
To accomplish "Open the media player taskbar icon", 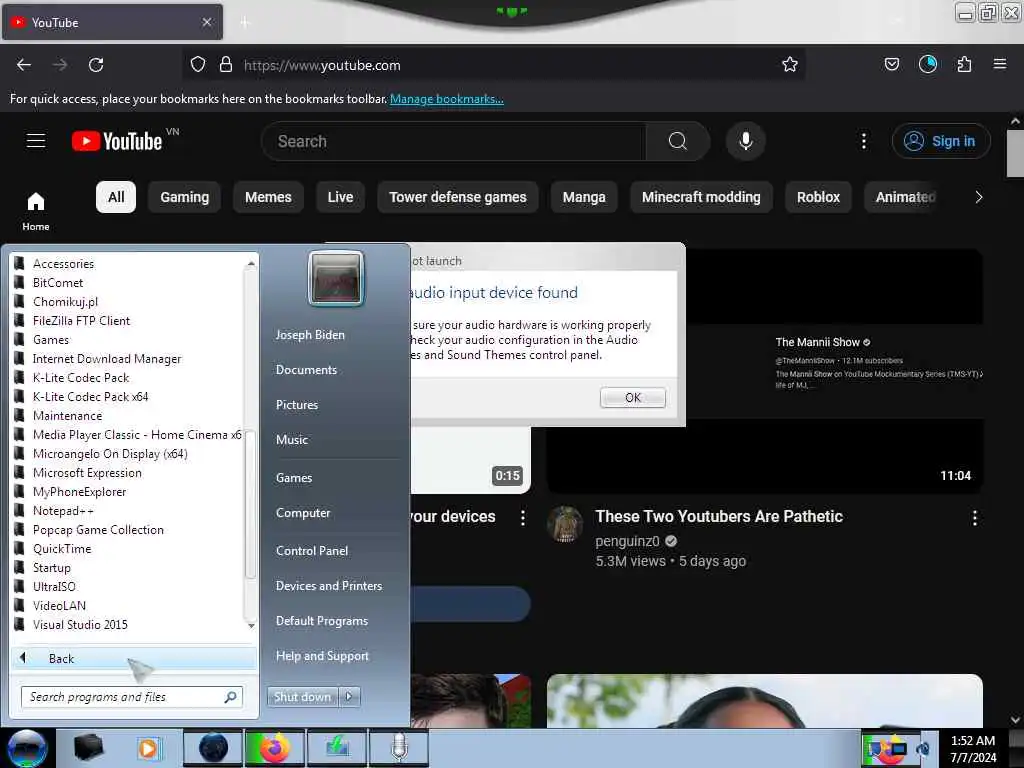I will coord(148,748).
